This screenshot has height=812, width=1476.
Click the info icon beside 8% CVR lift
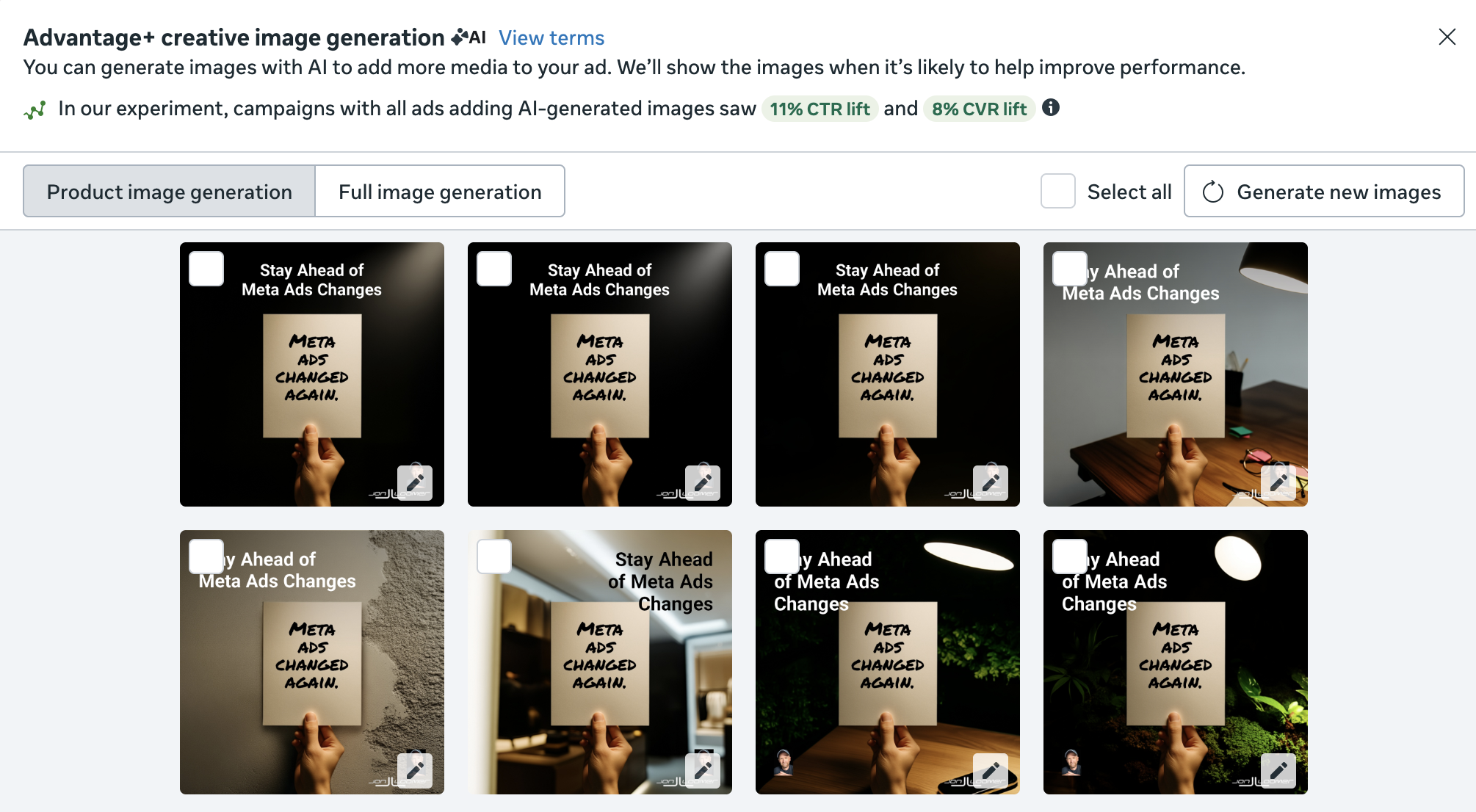point(1051,108)
